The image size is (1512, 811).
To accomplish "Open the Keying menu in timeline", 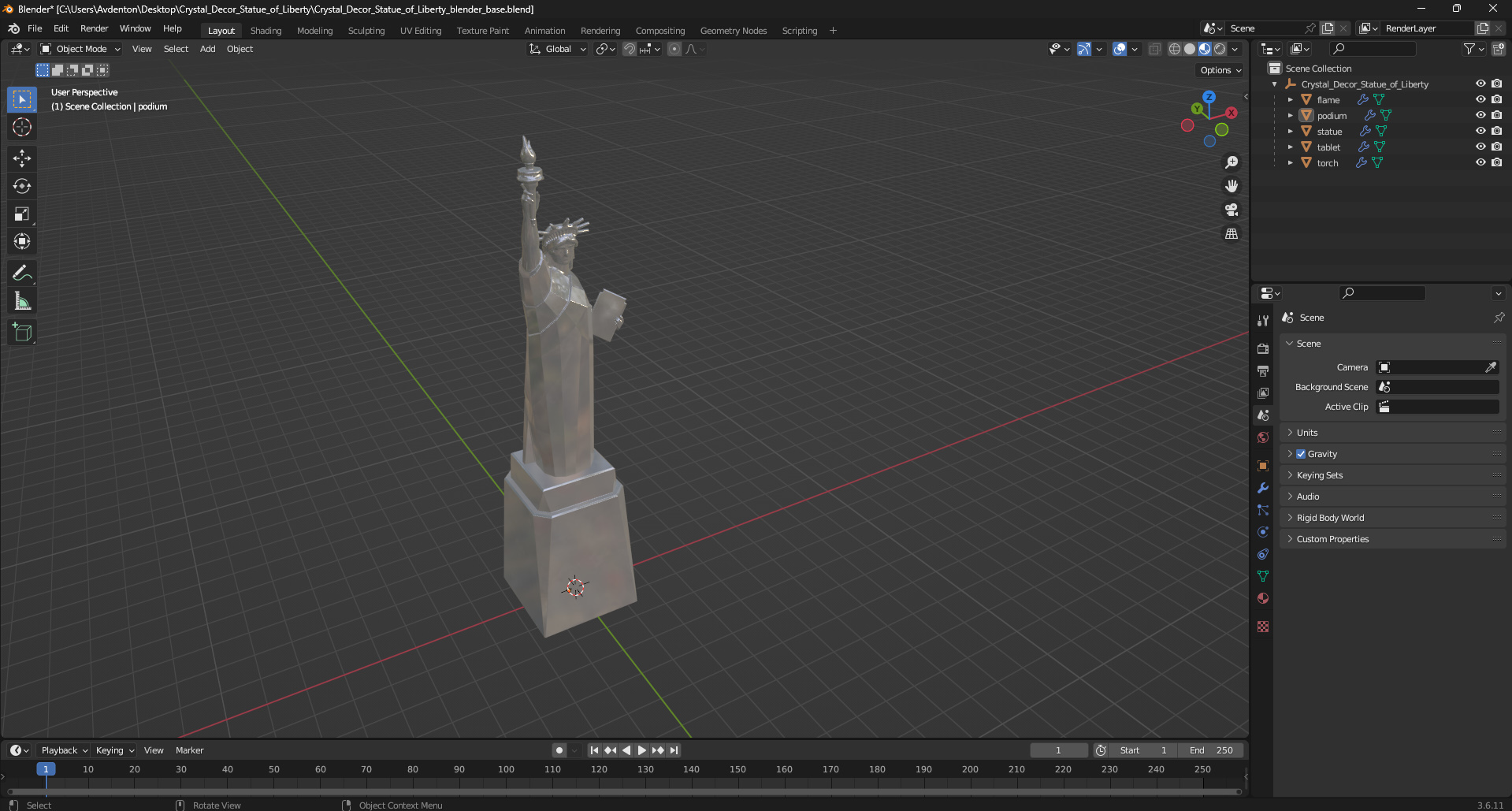I will [x=114, y=750].
